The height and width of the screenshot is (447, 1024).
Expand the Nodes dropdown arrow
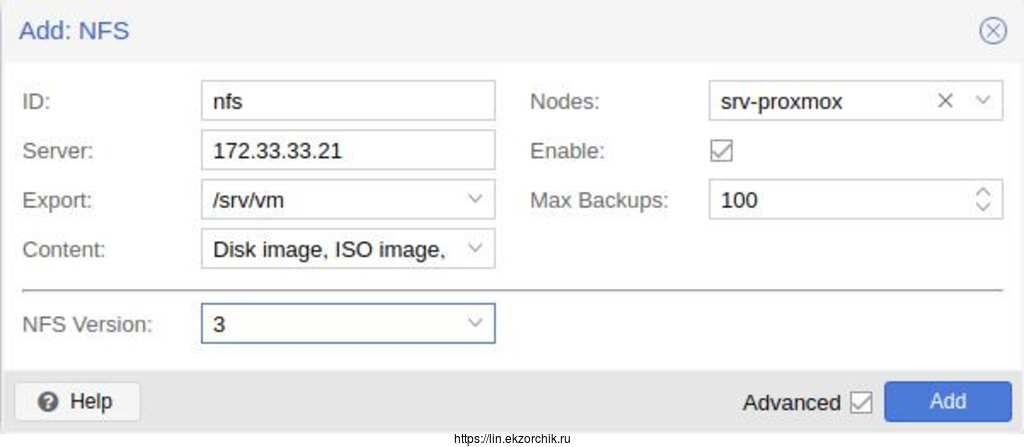[x=982, y=101]
